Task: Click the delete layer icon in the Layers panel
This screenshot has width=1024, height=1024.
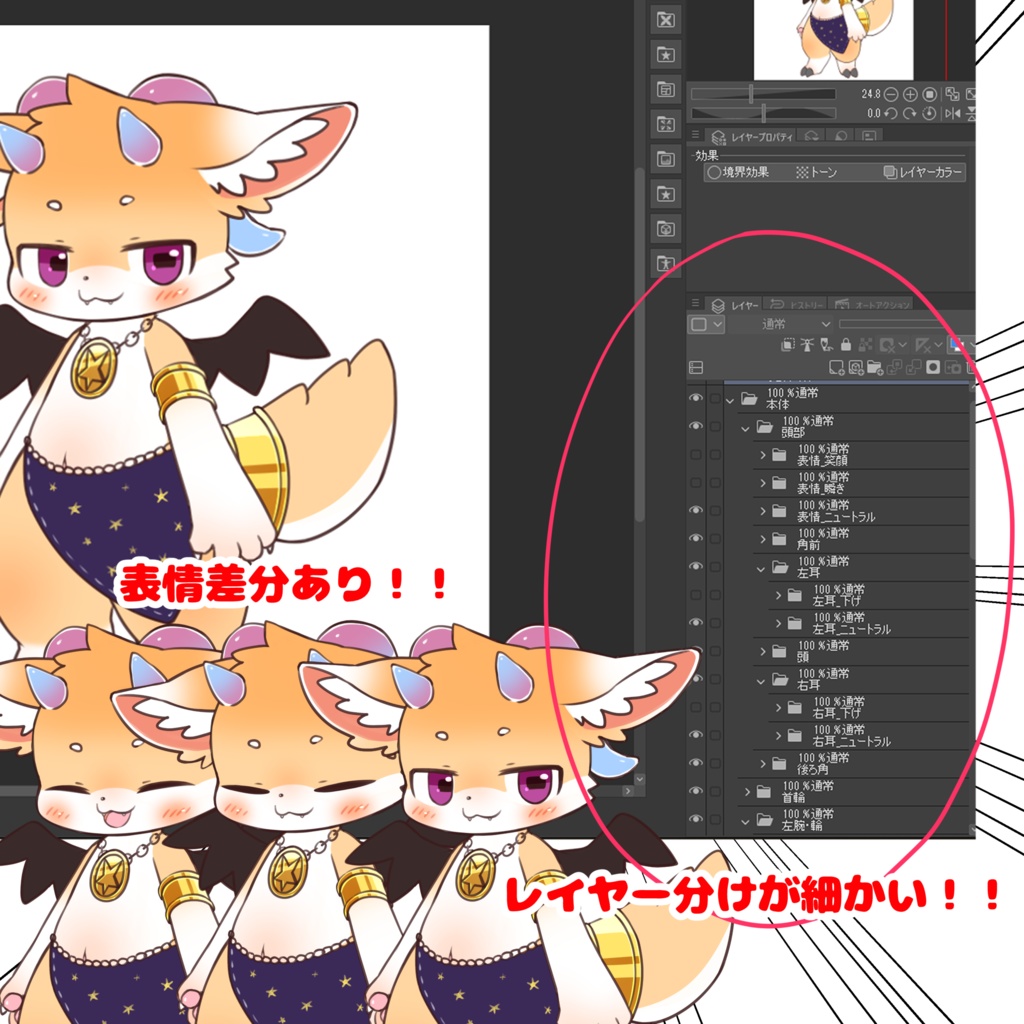Action: coord(970,367)
